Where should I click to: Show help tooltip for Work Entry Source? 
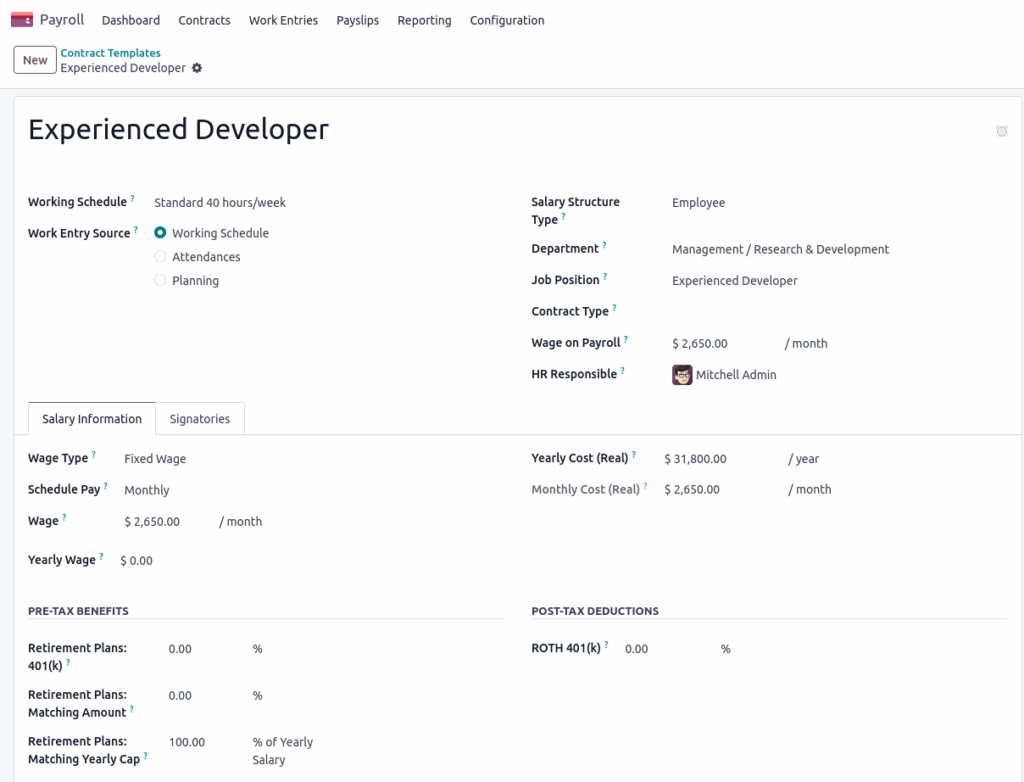136,229
